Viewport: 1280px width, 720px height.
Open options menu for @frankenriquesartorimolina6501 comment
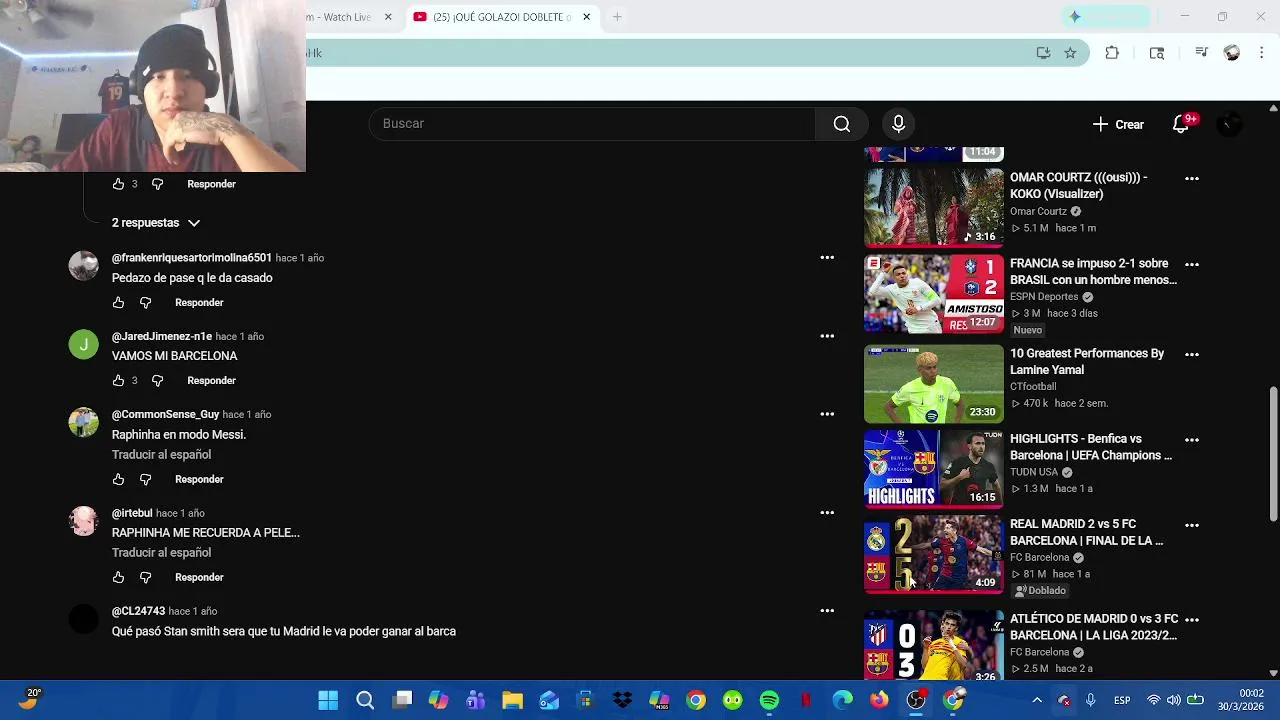coord(827,258)
